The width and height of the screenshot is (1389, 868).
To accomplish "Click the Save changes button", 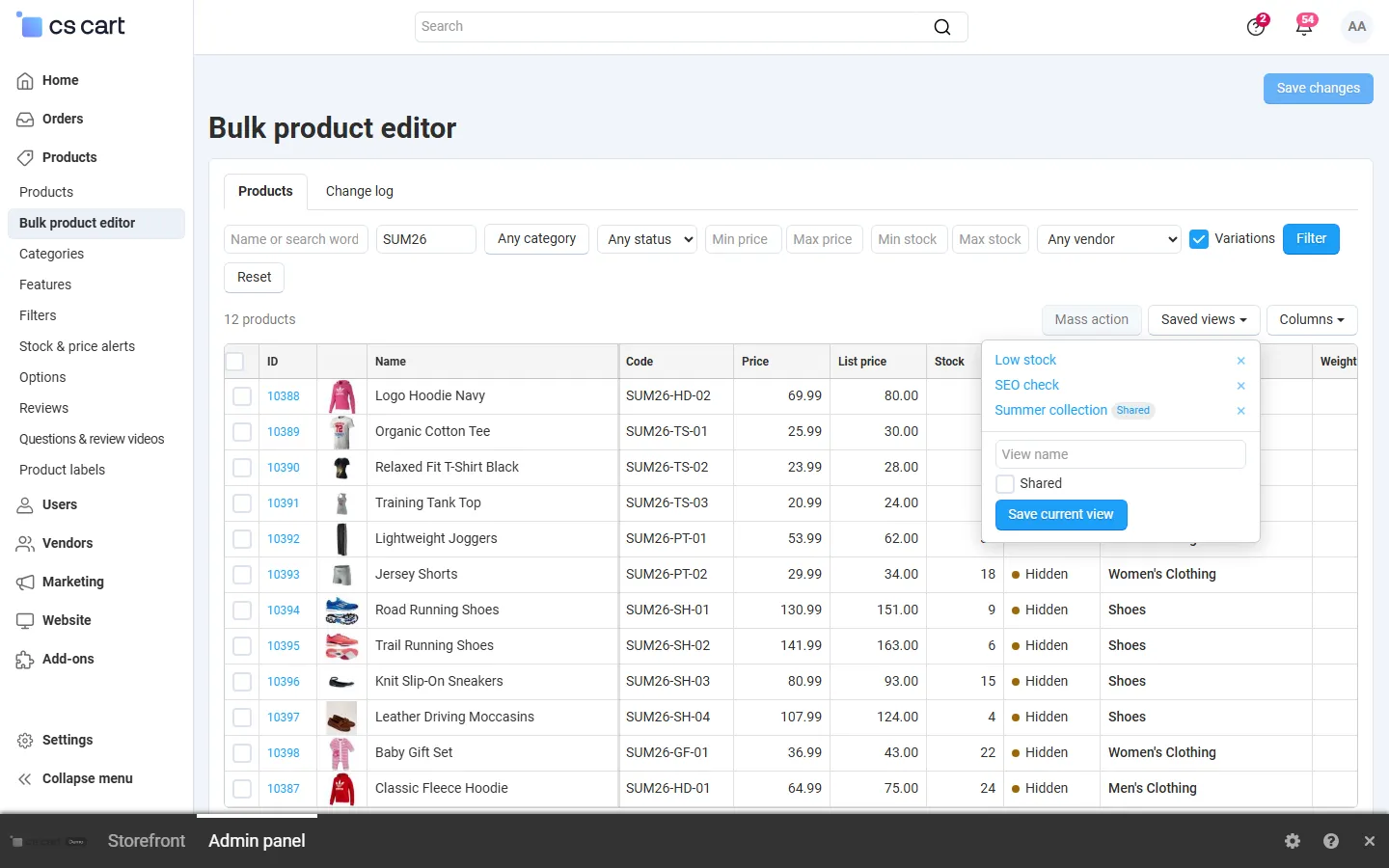I will [x=1318, y=88].
